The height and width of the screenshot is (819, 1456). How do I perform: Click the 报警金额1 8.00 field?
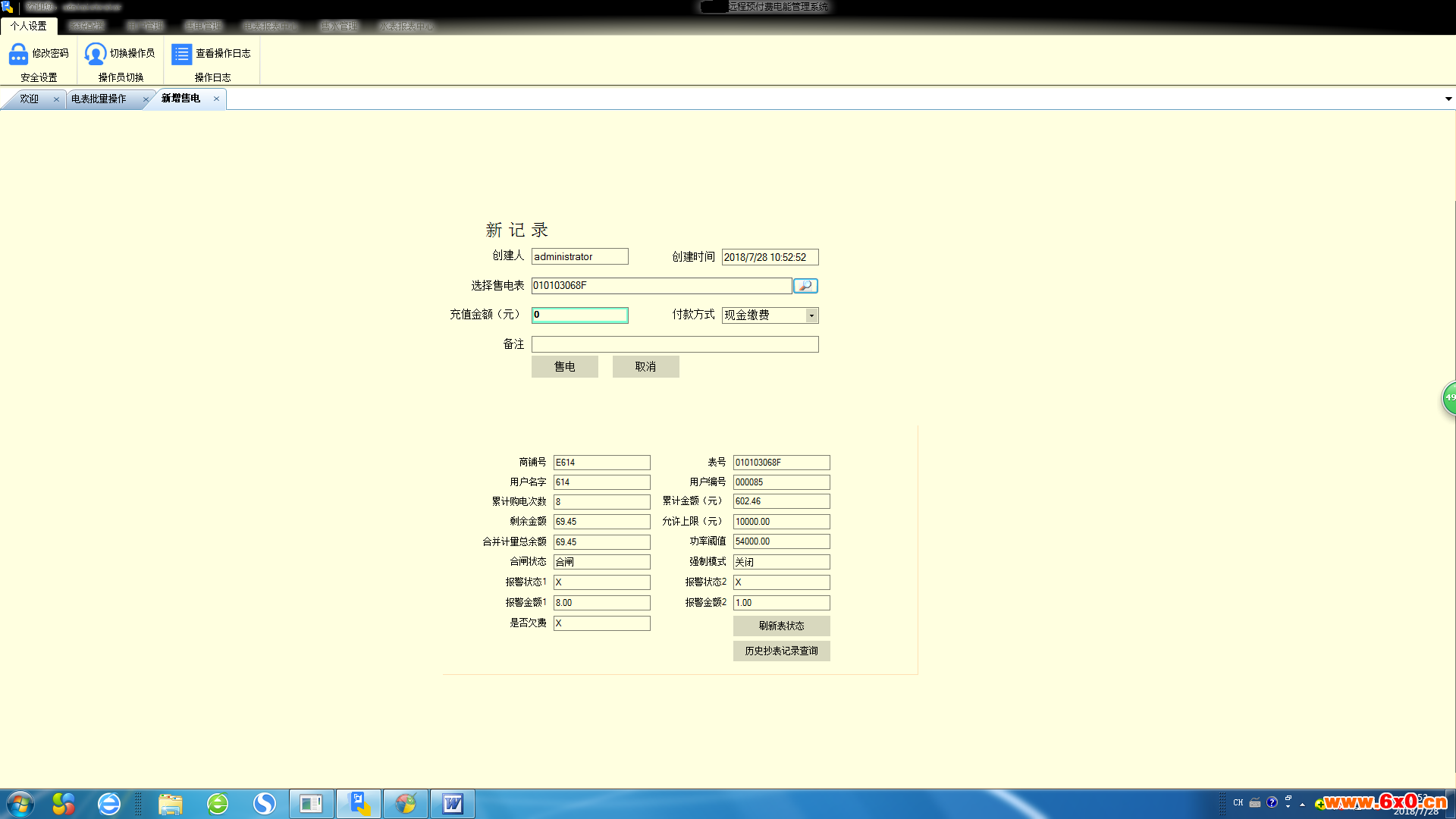(x=602, y=603)
